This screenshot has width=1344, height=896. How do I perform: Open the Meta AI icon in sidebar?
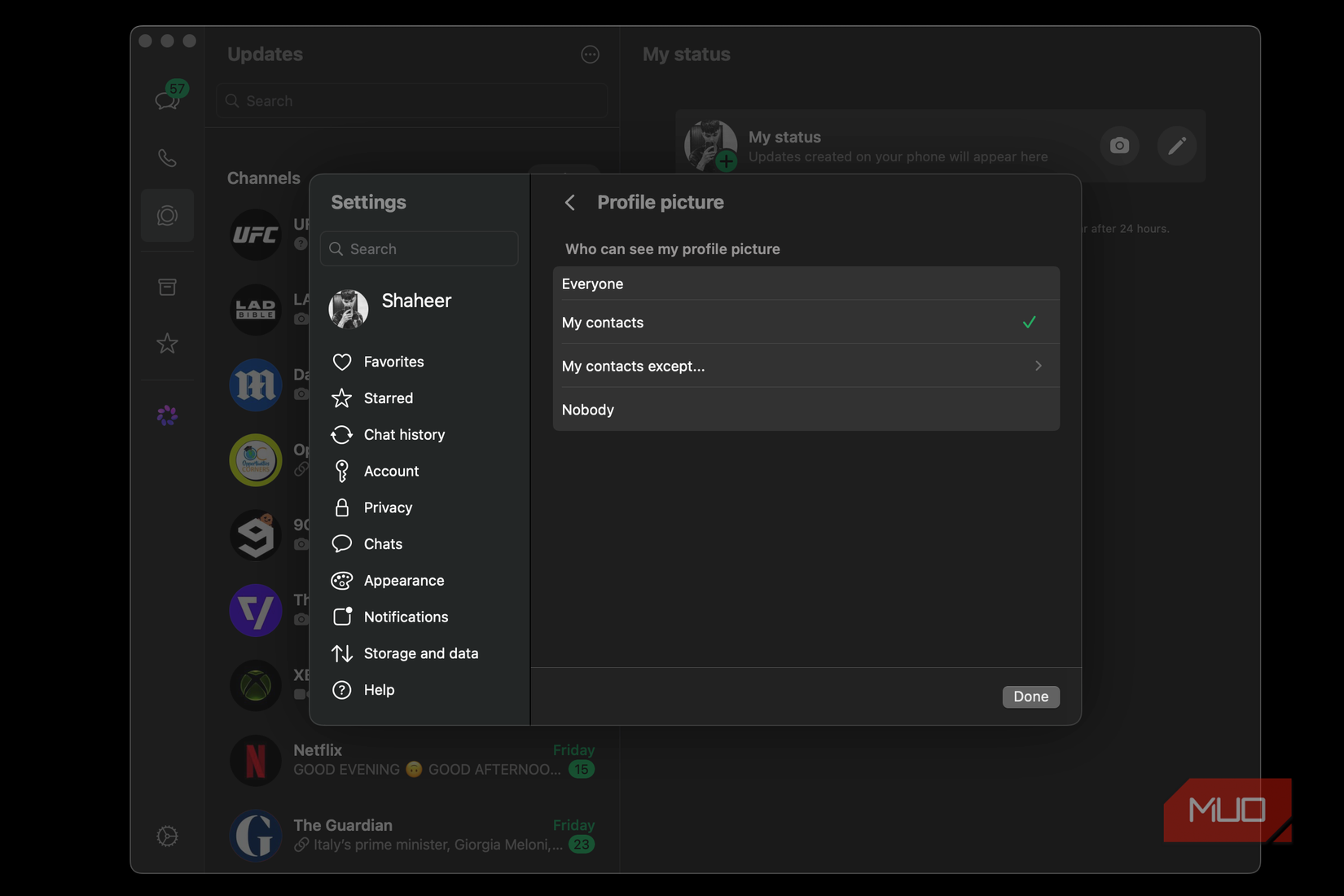pos(167,416)
